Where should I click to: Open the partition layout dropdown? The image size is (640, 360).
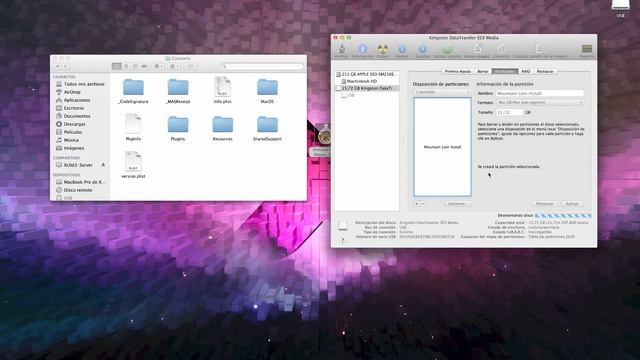pyautogui.click(x=442, y=92)
